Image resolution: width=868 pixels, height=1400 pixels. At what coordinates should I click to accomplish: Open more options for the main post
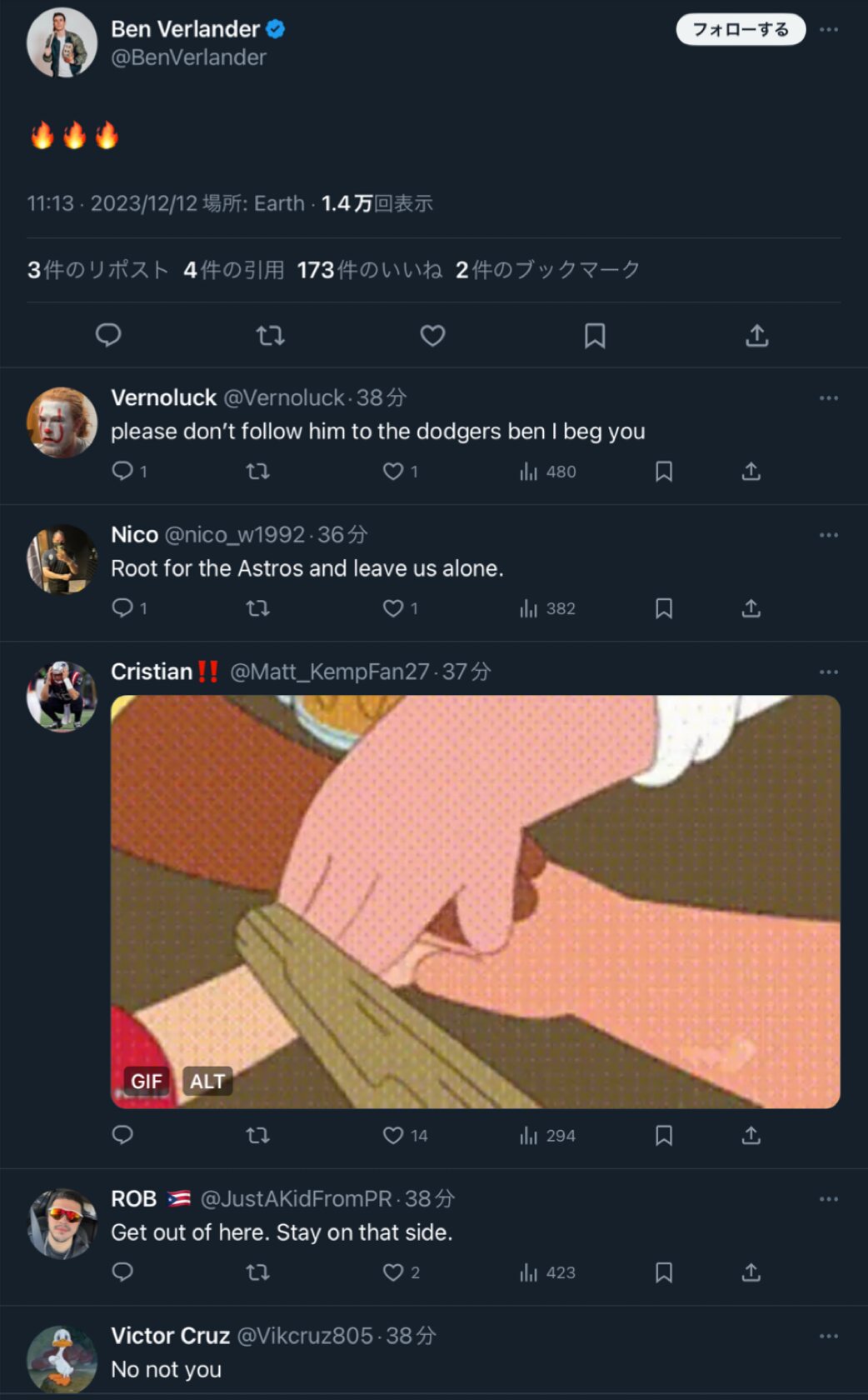[x=829, y=30]
